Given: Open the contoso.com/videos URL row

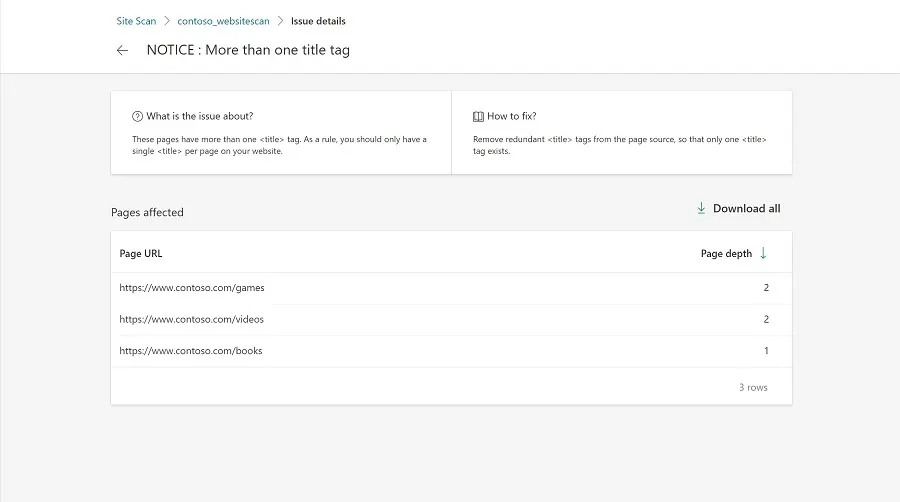Looking at the screenshot, I should click(191, 320).
